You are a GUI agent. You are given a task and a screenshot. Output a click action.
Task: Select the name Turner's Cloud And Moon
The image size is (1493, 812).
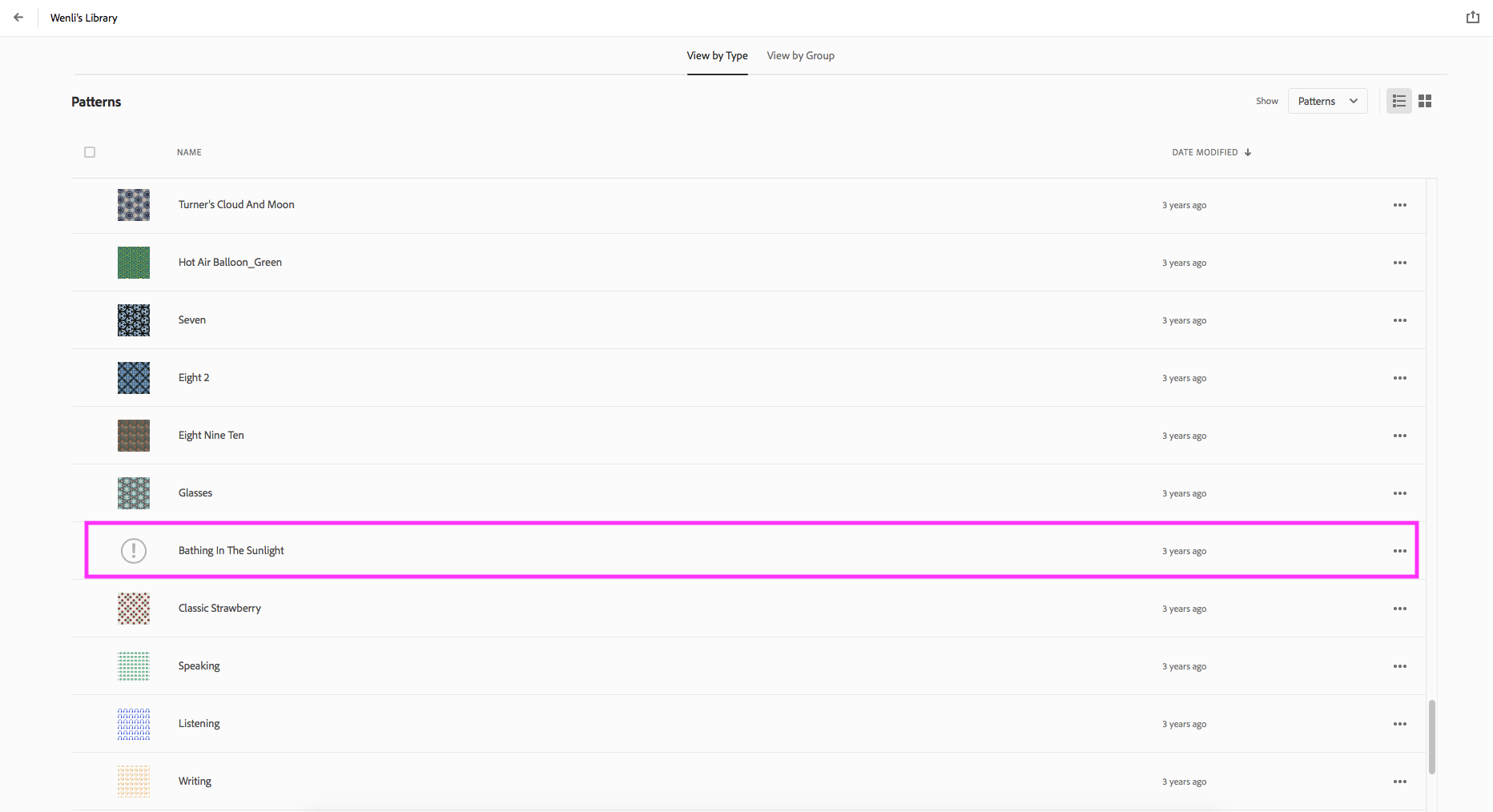(x=236, y=204)
